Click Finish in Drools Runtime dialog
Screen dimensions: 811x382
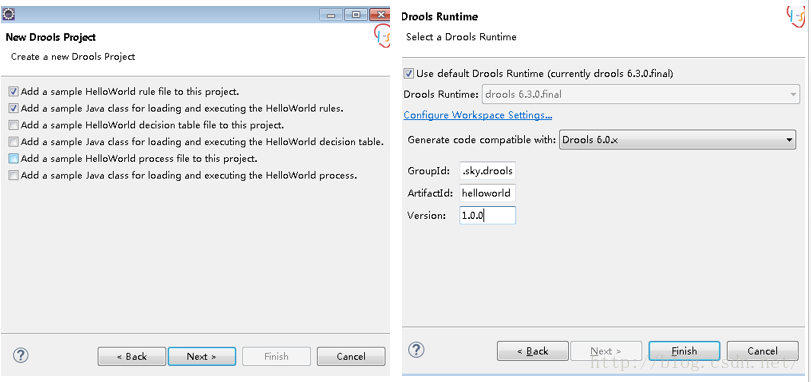pyautogui.click(x=684, y=351)
